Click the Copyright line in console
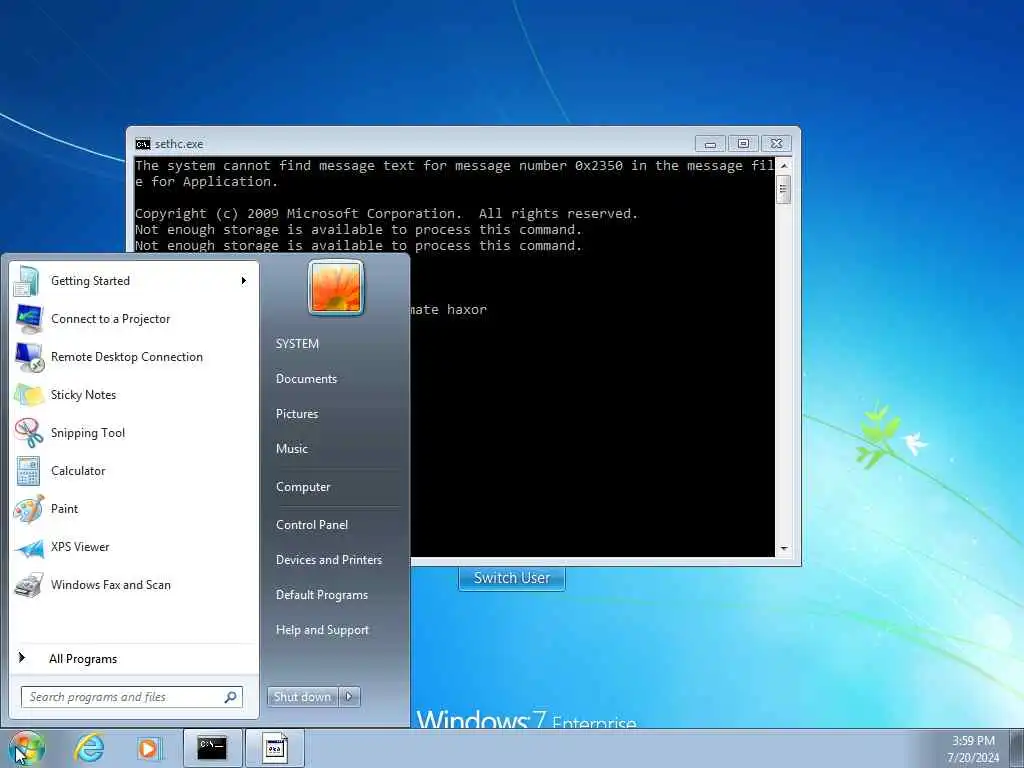 (x=386, y=214)
